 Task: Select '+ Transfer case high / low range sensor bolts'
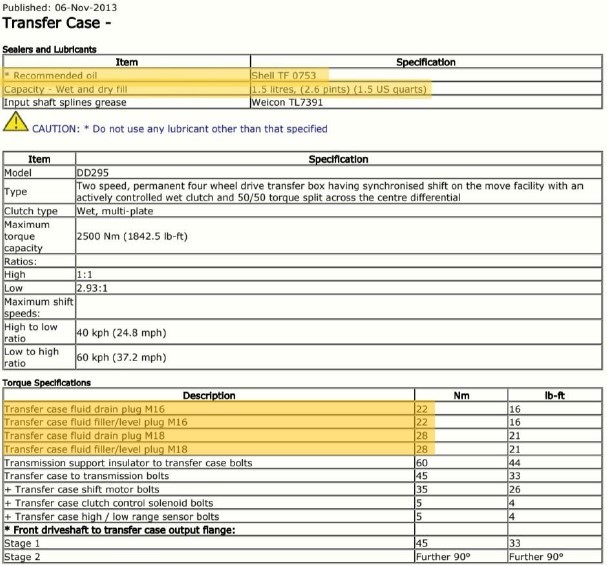(x=111, y=517)
